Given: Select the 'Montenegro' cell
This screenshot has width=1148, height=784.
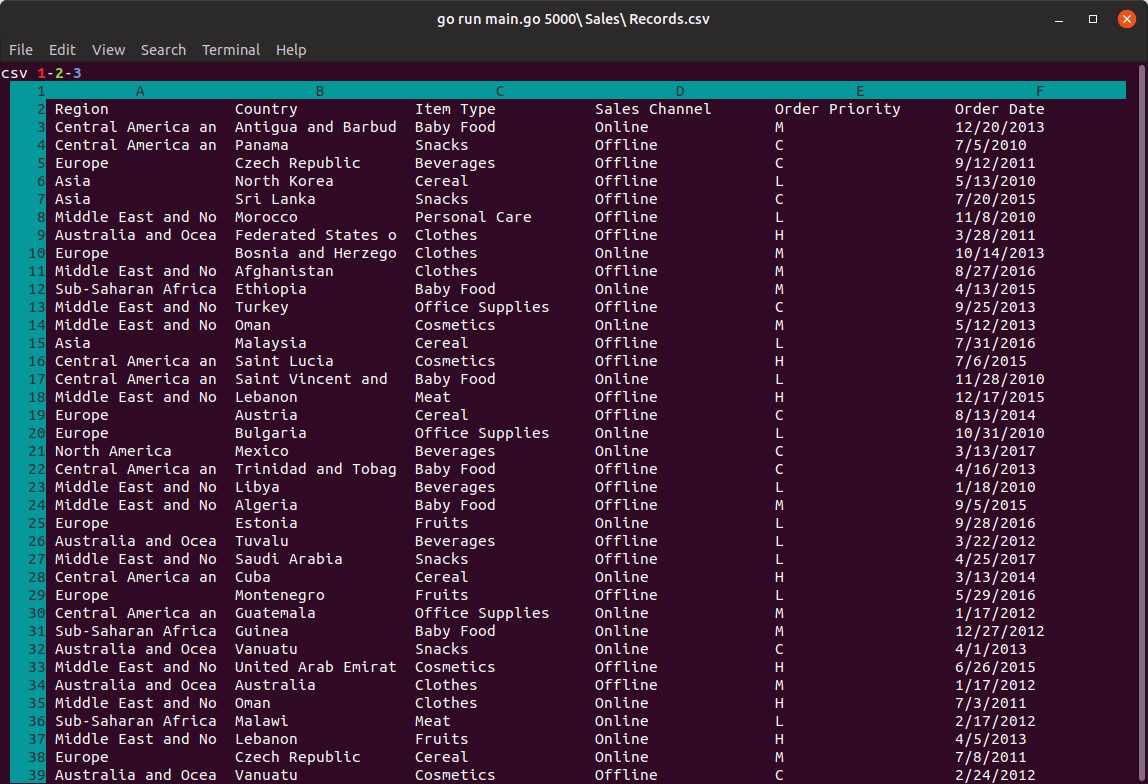Looking at the screenshot, I should (280, 595).
